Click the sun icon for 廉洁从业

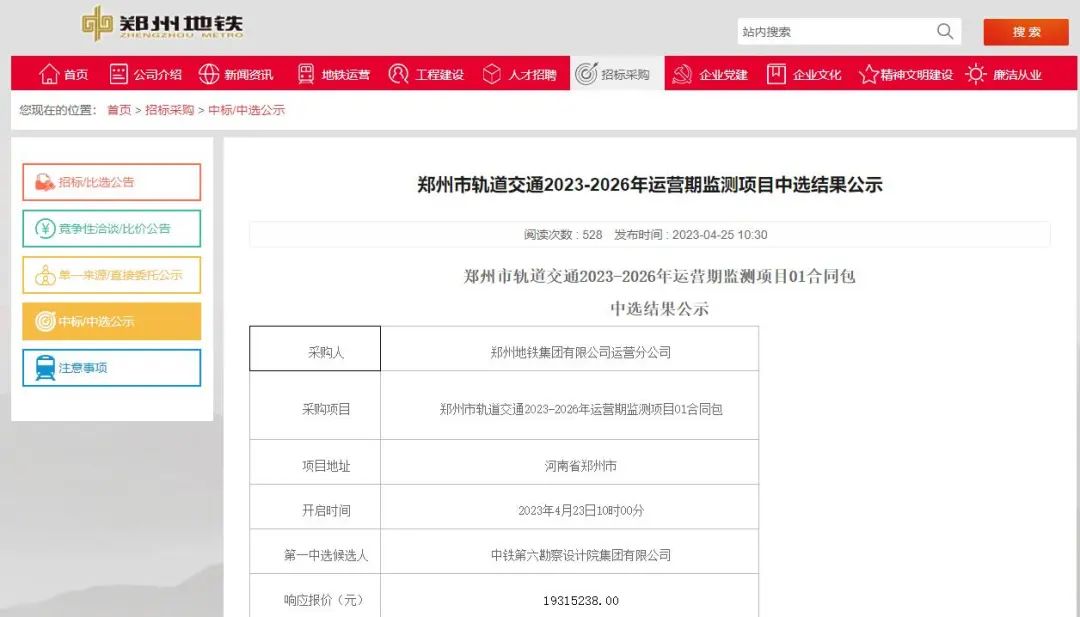pos(976,74)
